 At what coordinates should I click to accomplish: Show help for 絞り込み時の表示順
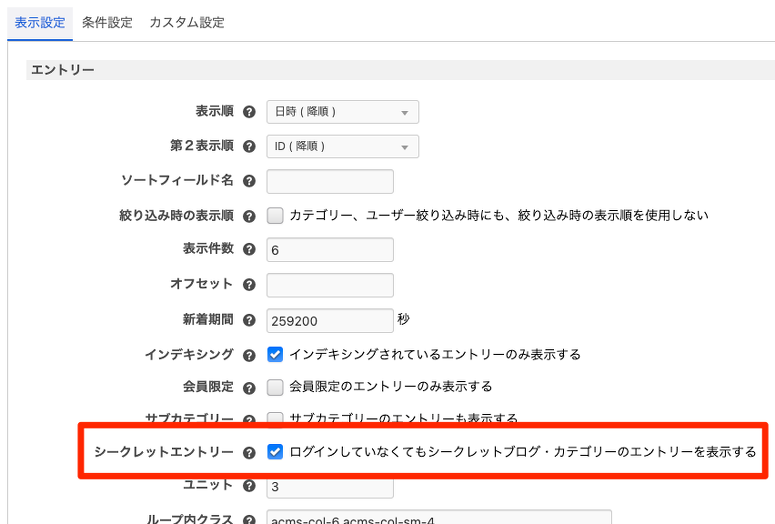249,215
